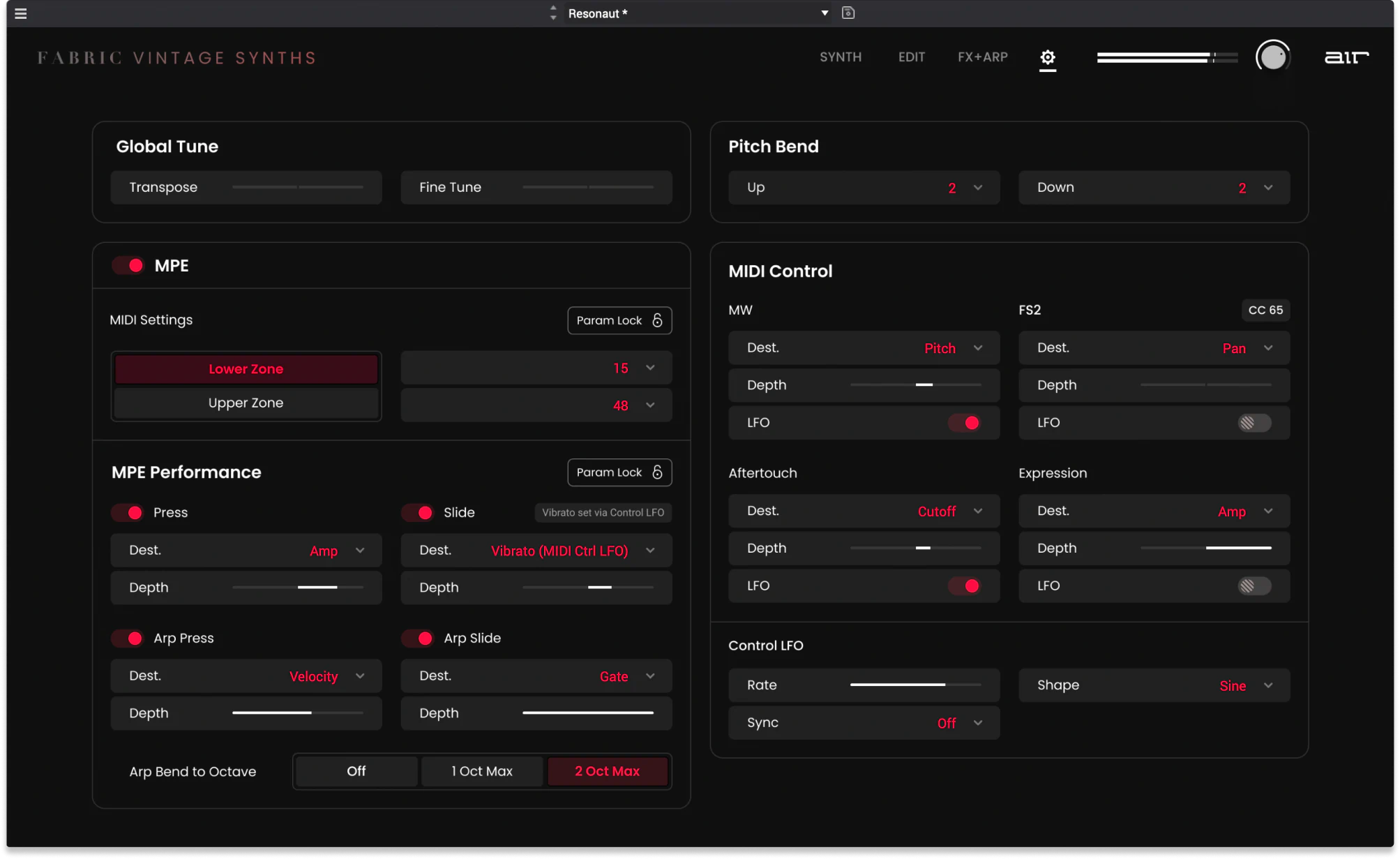Screen dimensions: 1400x859
Task: Open the hamburger menu icon
Action: [x=21, y=13]
